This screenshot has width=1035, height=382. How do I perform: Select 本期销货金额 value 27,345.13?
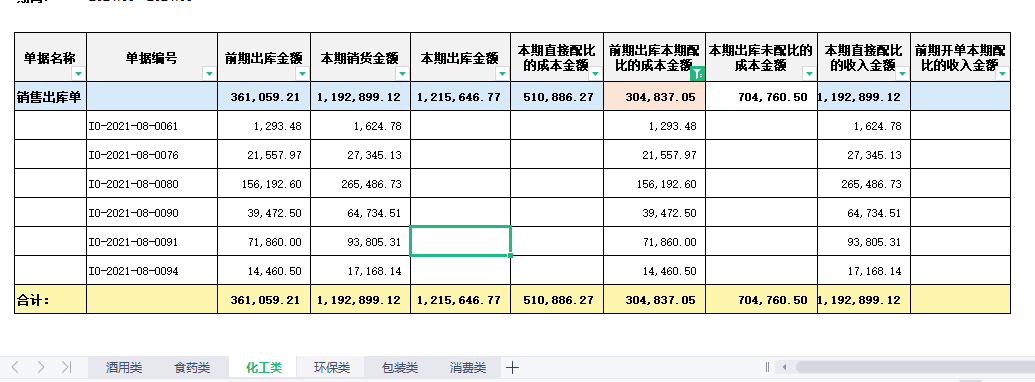point(360,154)
